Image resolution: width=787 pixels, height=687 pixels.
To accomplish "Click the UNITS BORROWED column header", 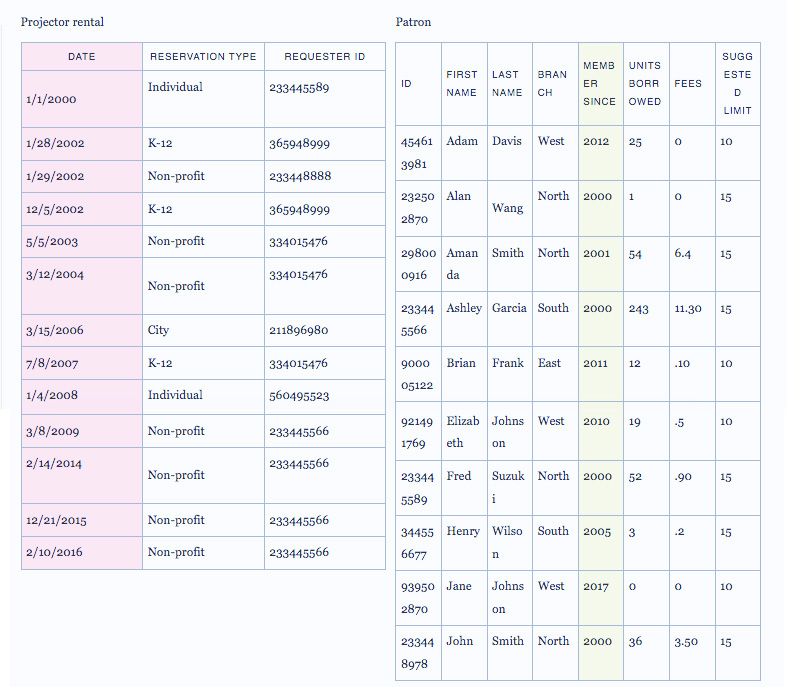I will coord(645,84).
